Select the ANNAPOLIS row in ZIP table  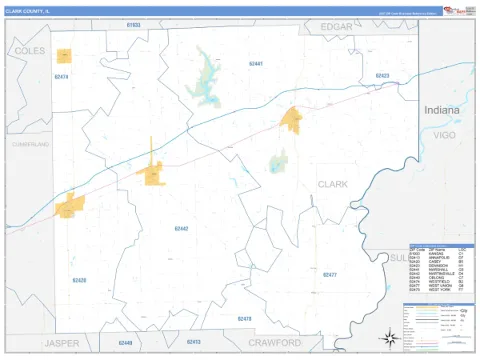pos(436,257)
